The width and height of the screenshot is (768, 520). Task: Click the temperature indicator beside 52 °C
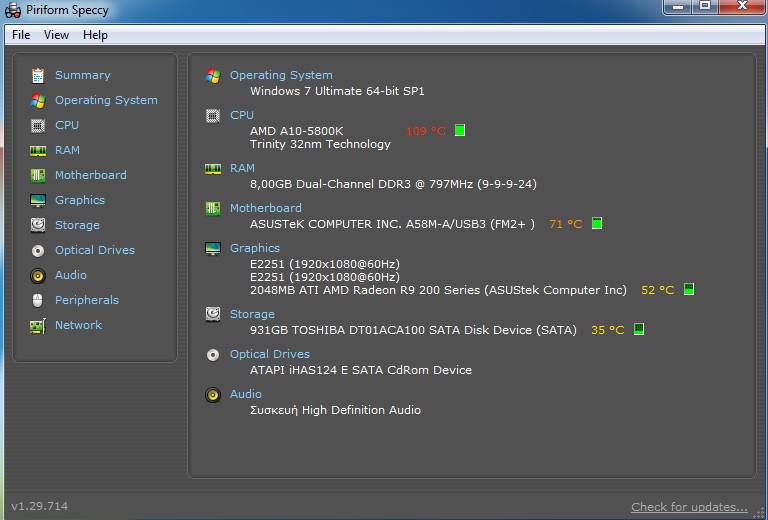click(689, 289)
